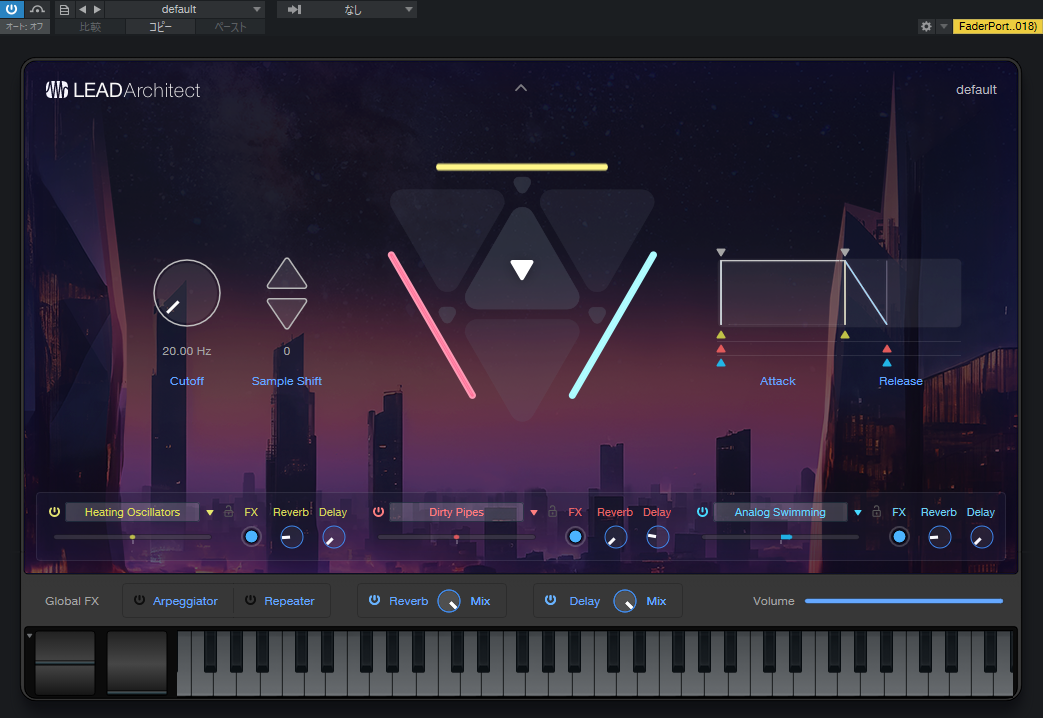1043x718 pixels.
Task: Click the Repeater label in Global FX
Action: pyautogui.click(x=289, y=601)
